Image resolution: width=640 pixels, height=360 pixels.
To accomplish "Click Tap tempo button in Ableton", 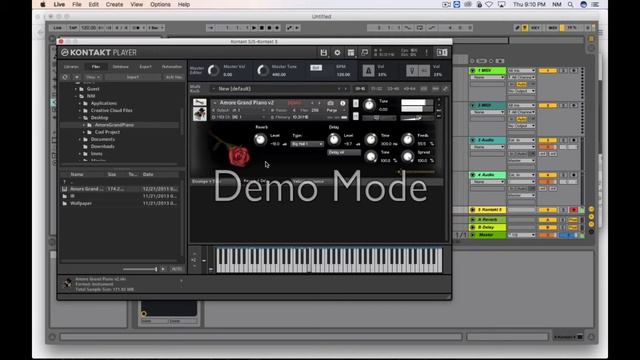I will coord(73,28).
